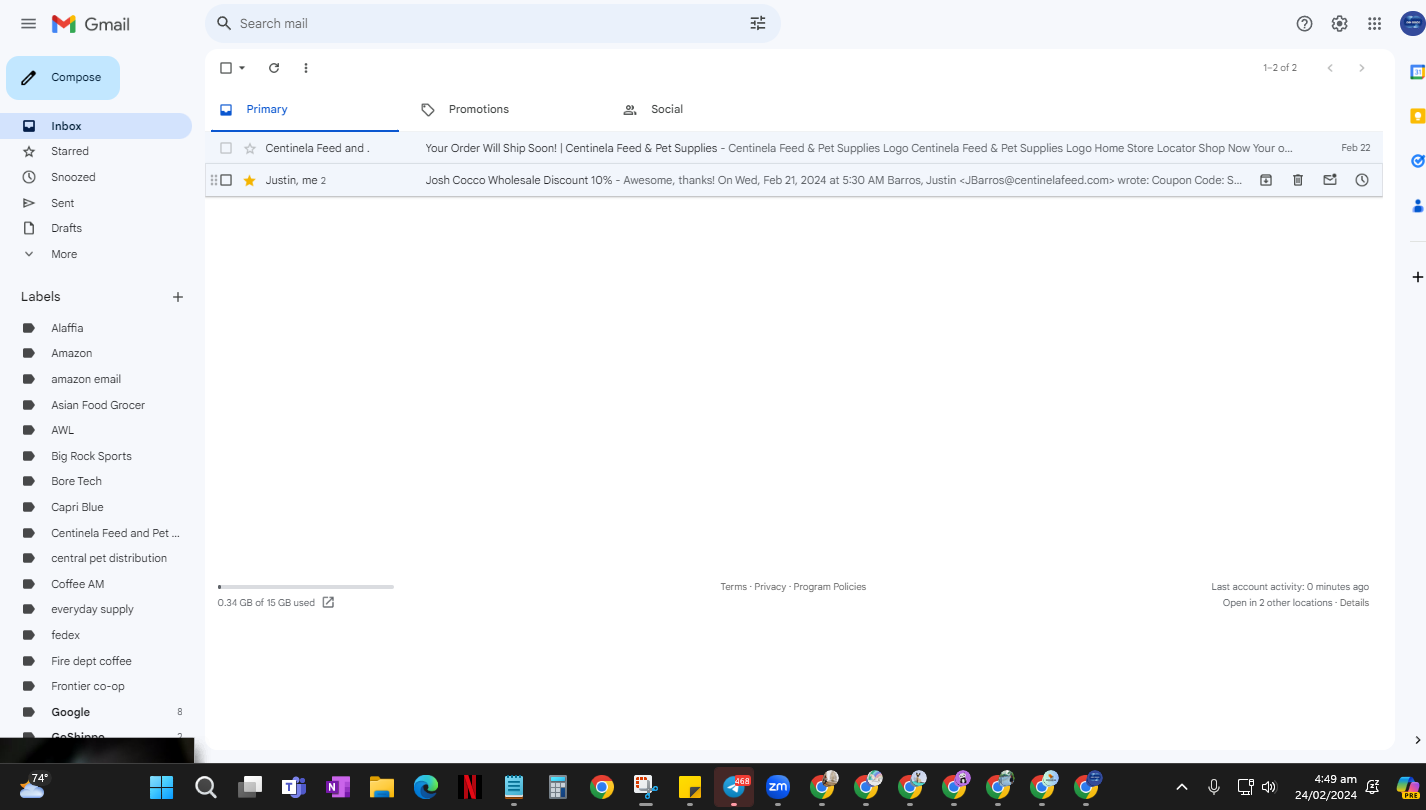Open account activity Details link

[1354, 603]
